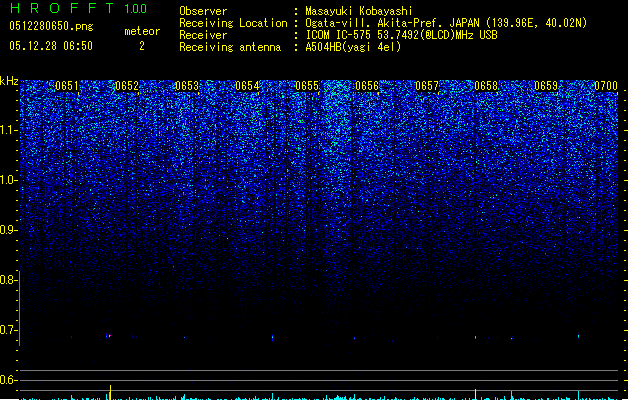Image resolution: width=629 pixels, height=400 pixels.
Task: Click the Observer label
Action: (x=203, y=11)
